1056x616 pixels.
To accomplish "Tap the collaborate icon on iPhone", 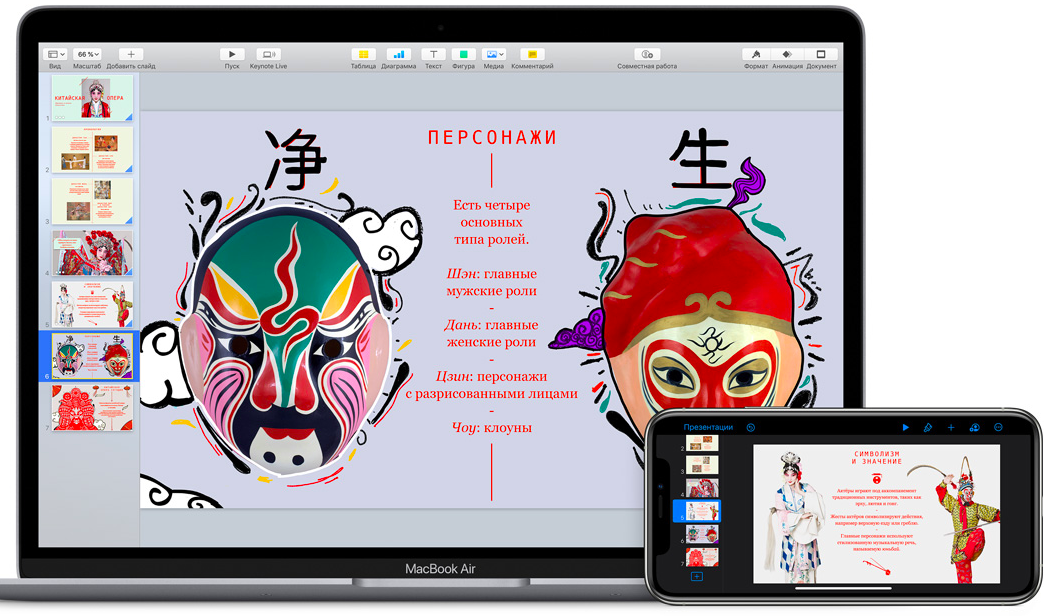I will pyautogui.click(x=975, y=427).
